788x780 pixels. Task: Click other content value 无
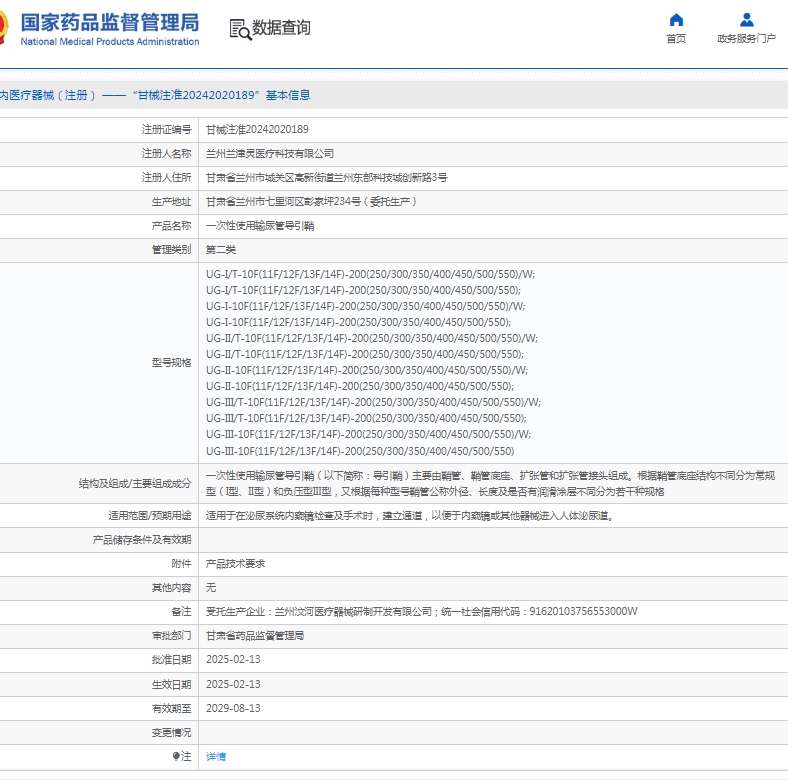pos(211,588)
